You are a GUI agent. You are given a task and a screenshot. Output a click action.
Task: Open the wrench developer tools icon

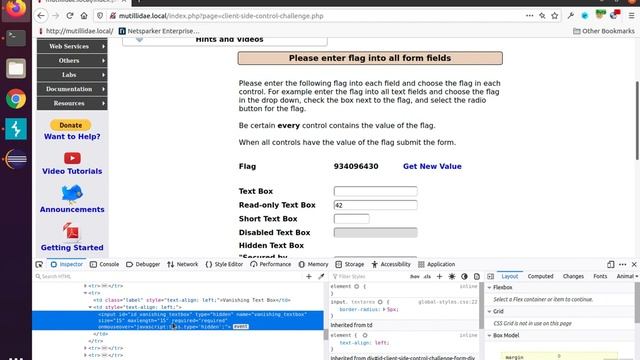click(571, 16)
